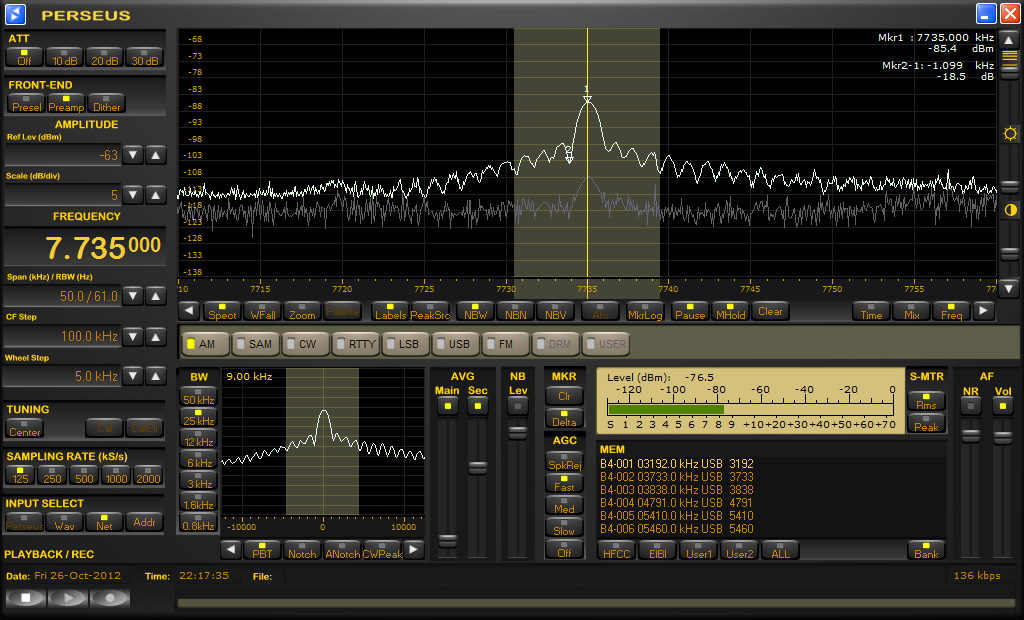The height and width of the screenshot is (620, 1024).
Task: Click right arrow beside CWPeak button
Action: pyautogui.click(x=413, y=550)
